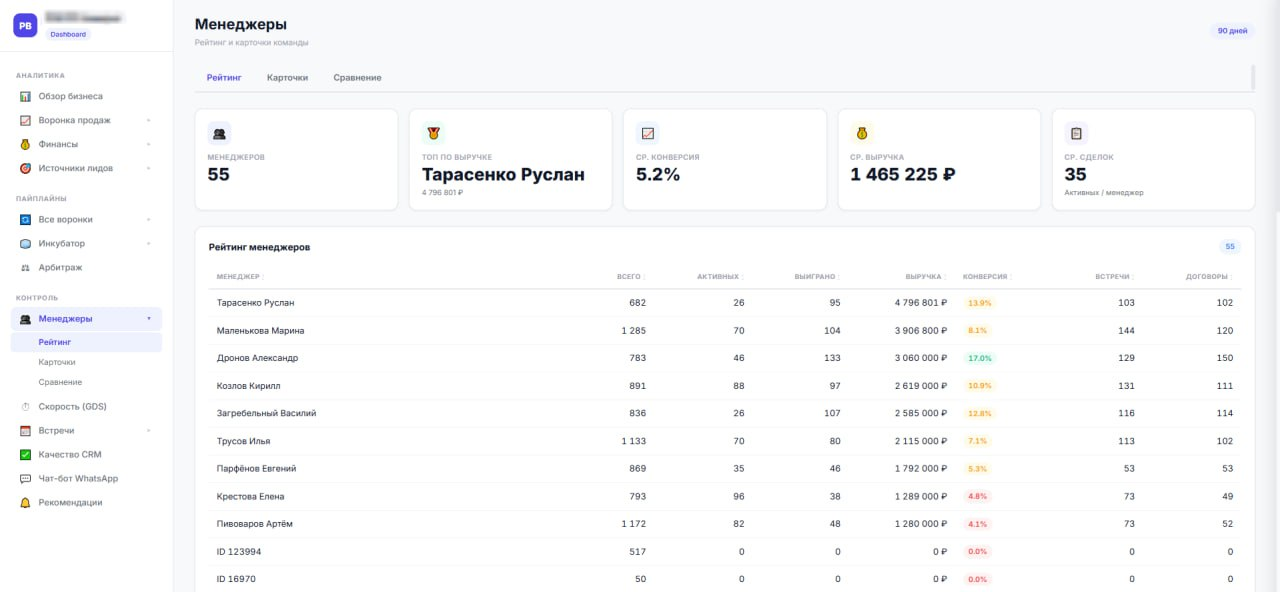Click the Воронка продаж sidebar icon
The height and width of the screenshot is (592, 1280).
25,120
